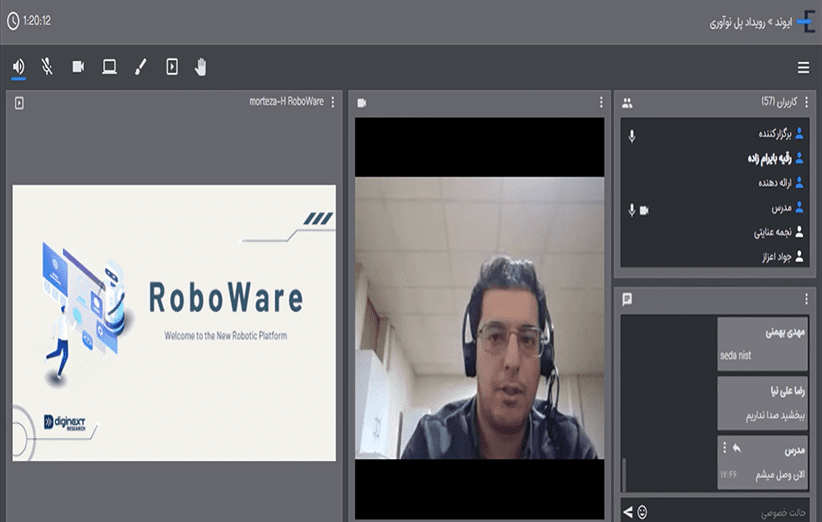Start screen sharing with the laptop icon

click(x=109, y=67)
